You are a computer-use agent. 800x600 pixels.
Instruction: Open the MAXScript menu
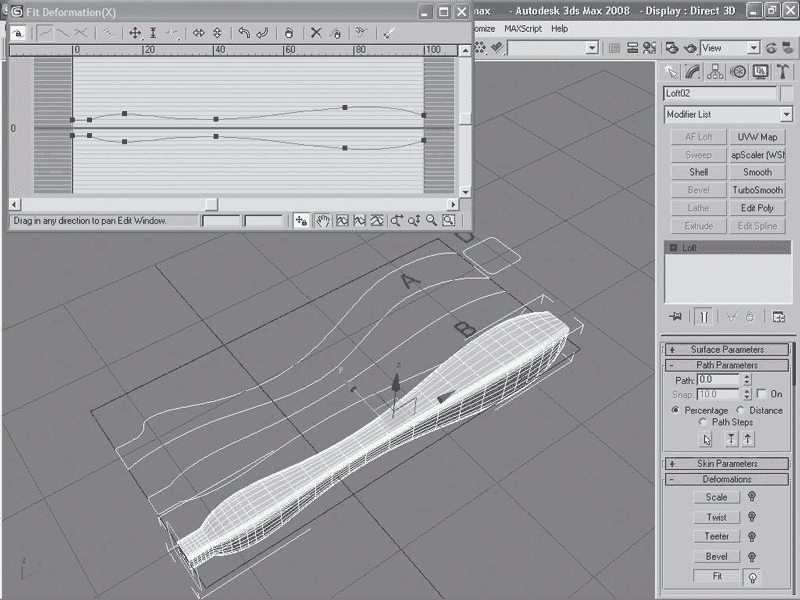click(523, 29)
